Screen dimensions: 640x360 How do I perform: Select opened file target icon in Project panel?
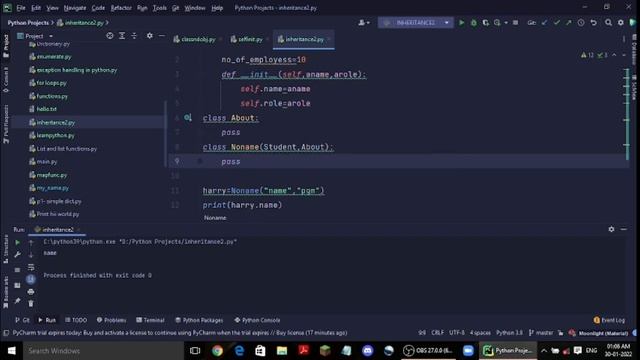click(x=110, y=36)
